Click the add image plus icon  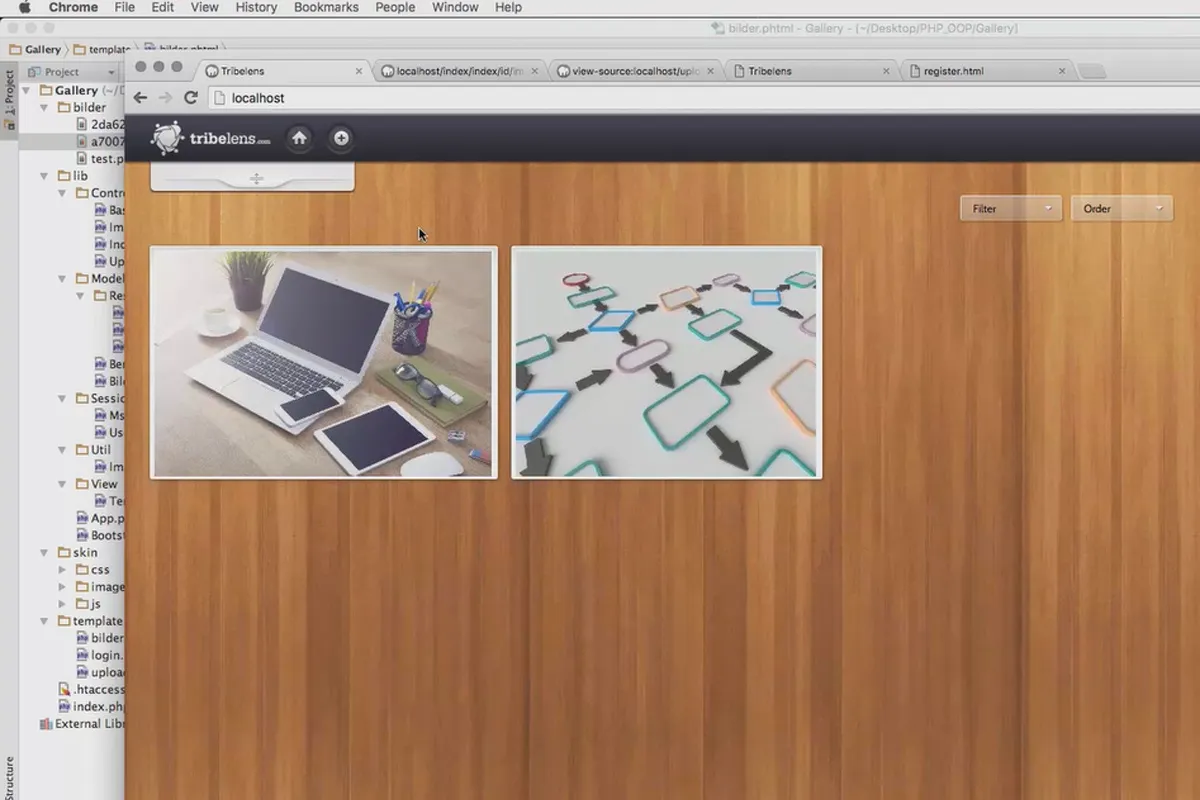pos(341,138)
